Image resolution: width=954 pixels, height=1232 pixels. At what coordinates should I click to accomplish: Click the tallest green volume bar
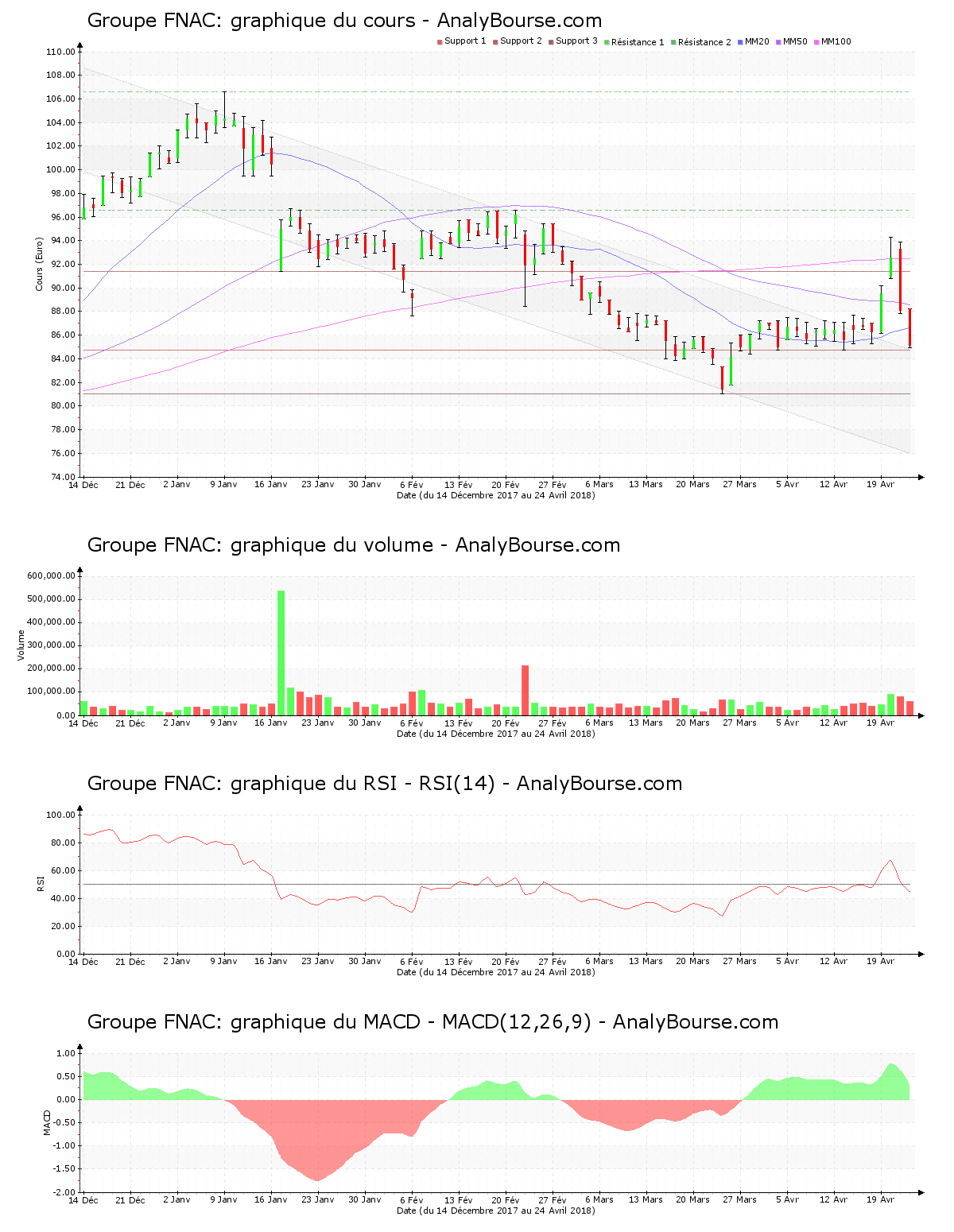pyautogui.click(x=281, y=653)
